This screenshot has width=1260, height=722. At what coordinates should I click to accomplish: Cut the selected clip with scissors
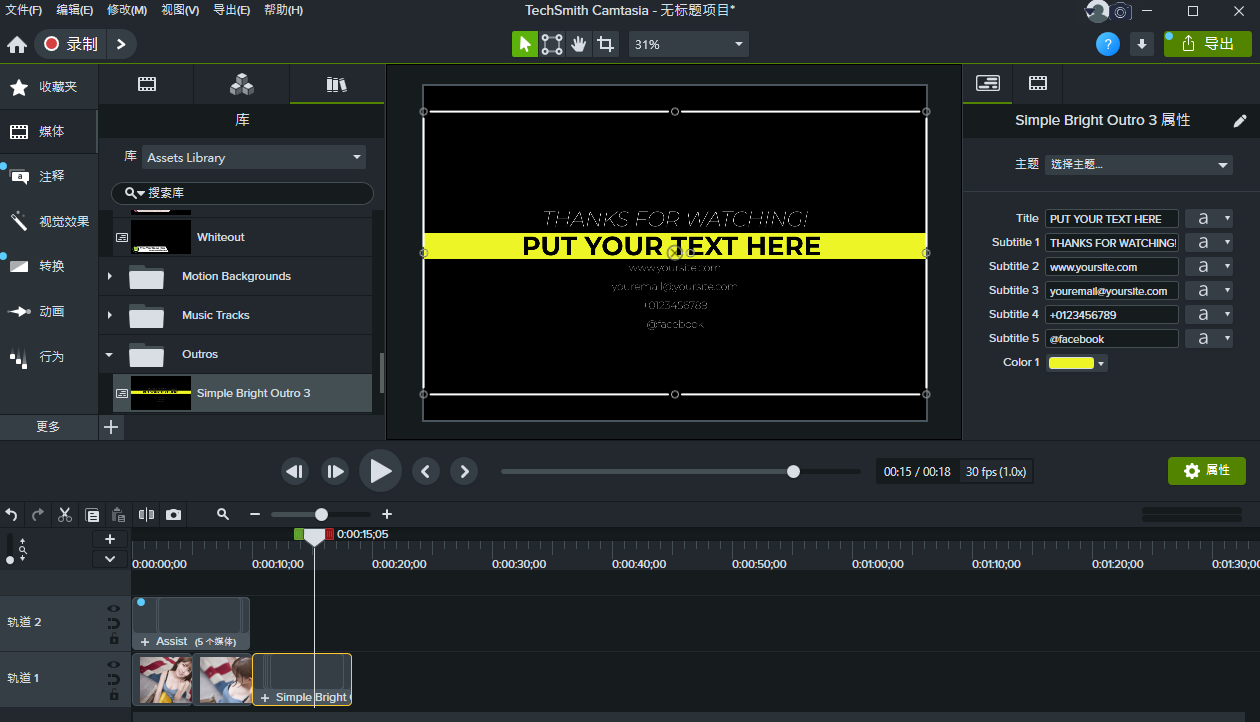pos(65,515)
